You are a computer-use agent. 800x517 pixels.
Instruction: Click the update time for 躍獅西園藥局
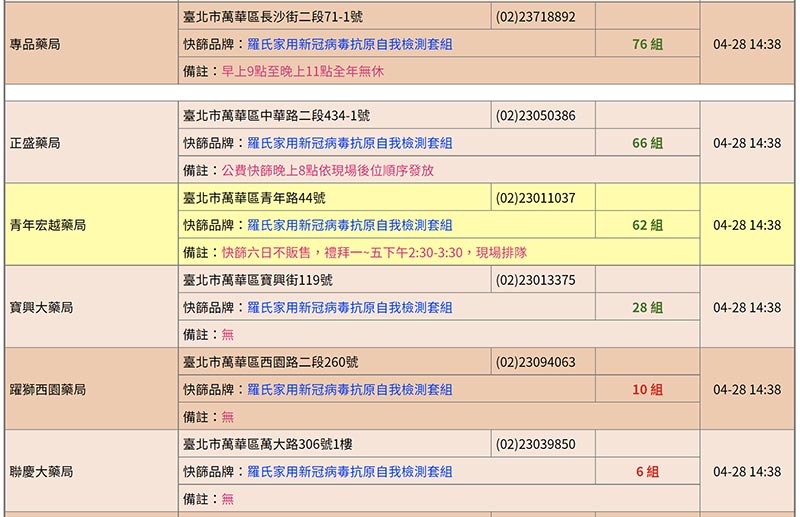(747, 390)
